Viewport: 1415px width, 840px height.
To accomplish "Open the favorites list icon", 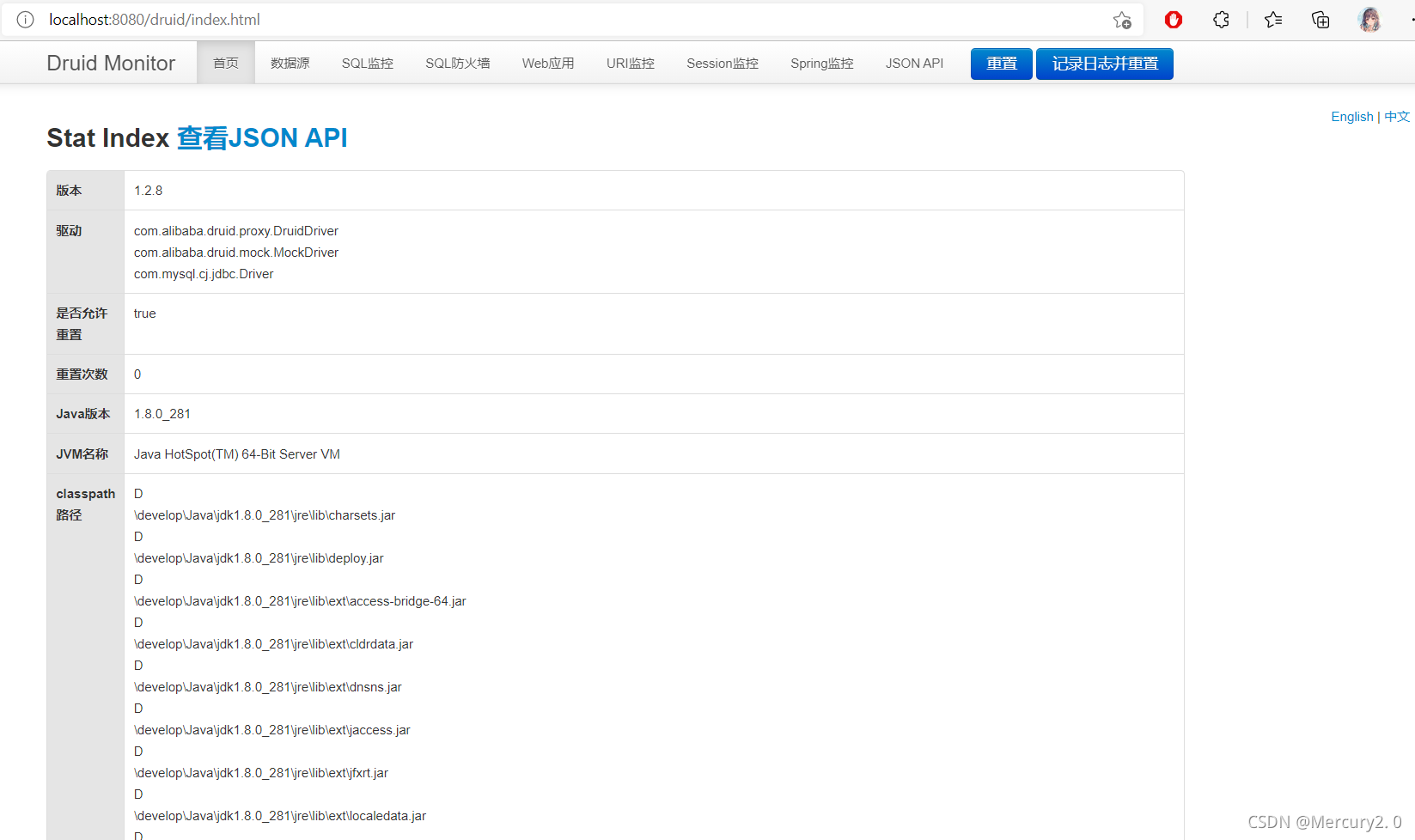I will pyautogui.click(x=1273, y=19).
